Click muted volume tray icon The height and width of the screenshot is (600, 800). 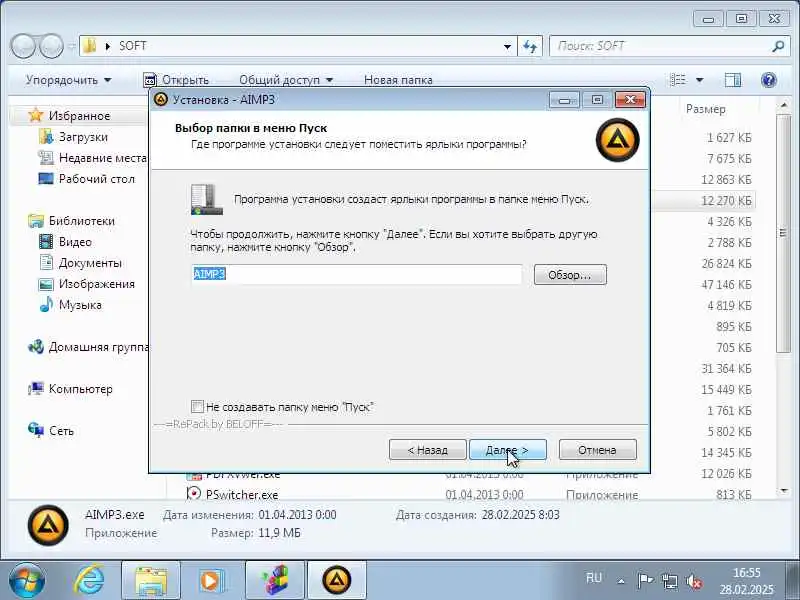pos(694,581)
